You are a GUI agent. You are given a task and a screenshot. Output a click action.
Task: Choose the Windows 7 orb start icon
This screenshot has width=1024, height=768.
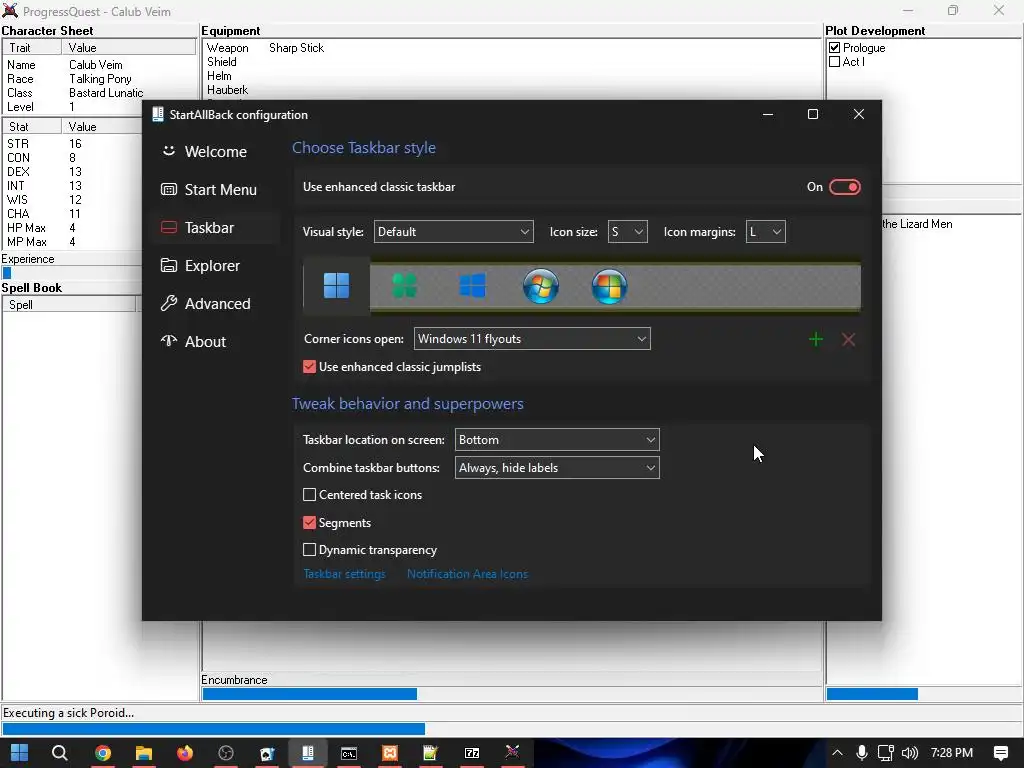pyautogui.click(x=541, y=286)
